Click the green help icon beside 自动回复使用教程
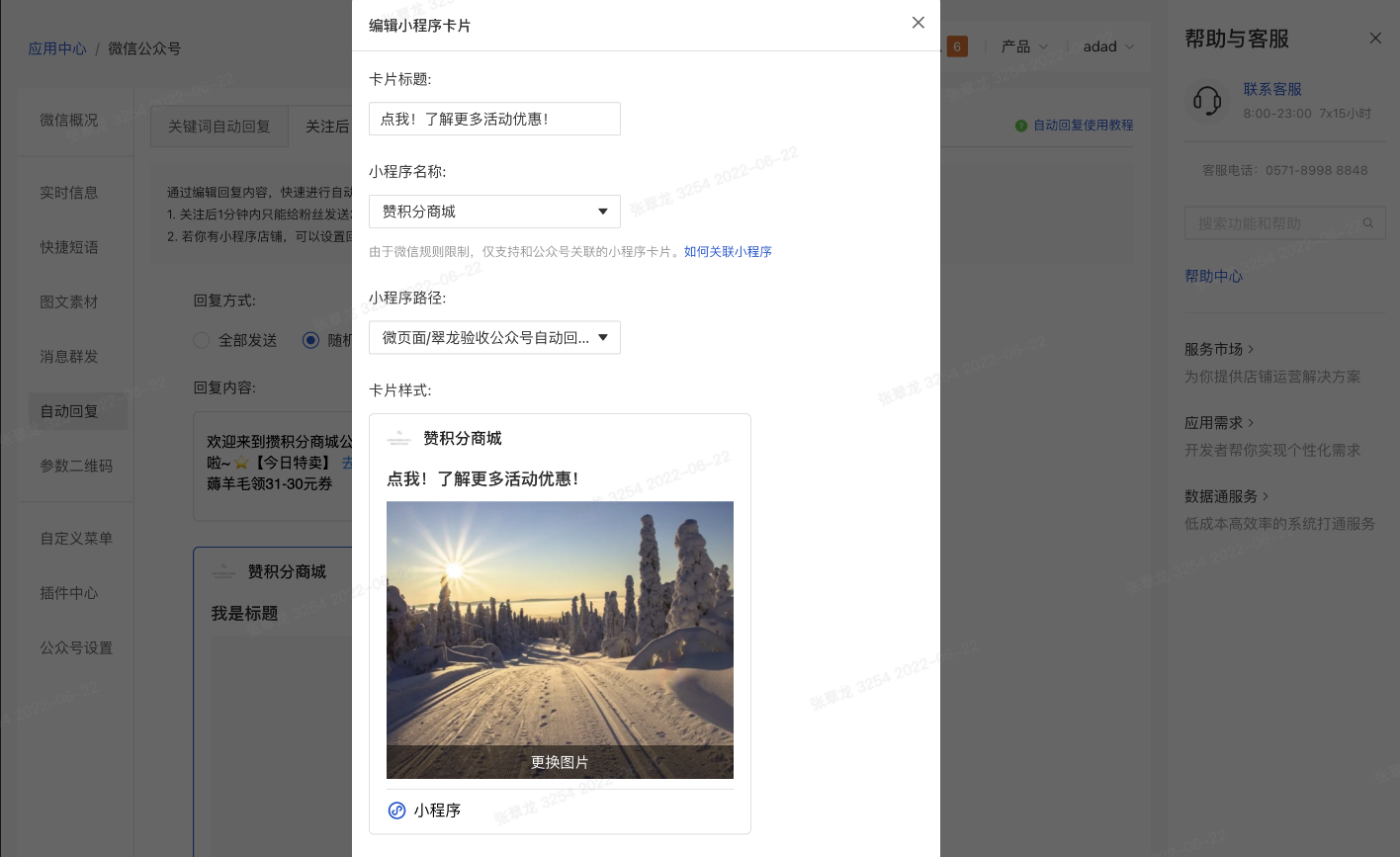 [1021, 126]
